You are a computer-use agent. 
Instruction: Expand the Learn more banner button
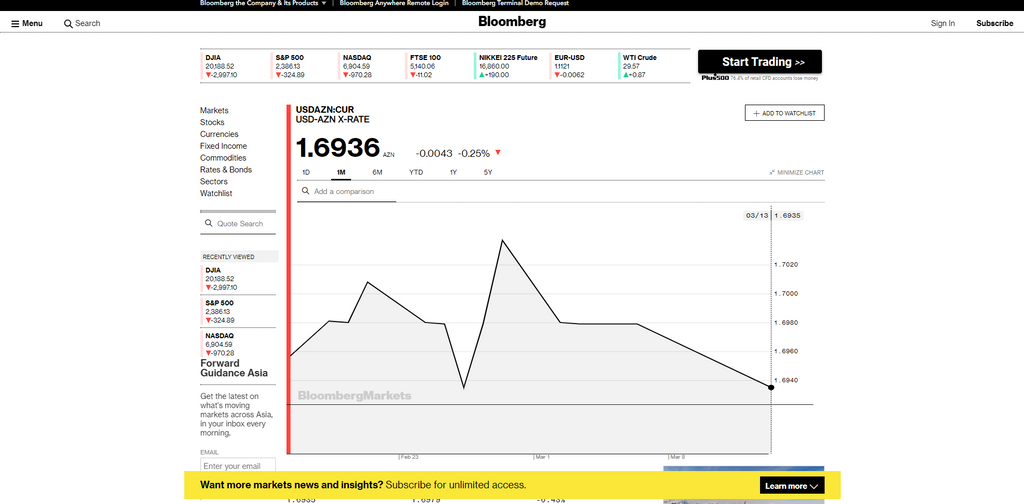tap(792, 486)
